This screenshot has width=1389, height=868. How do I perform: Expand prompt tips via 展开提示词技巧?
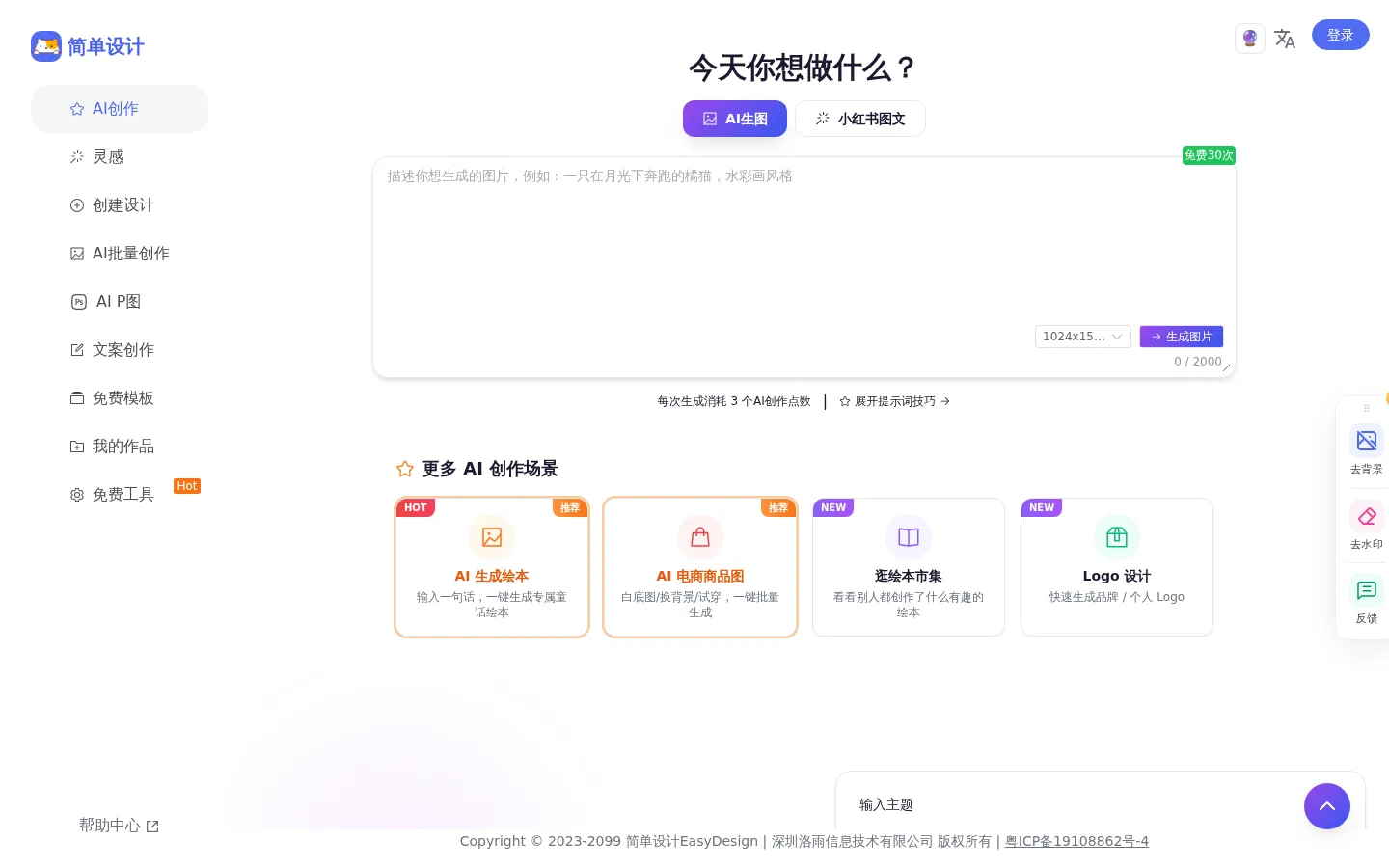click(x=895, y=401)
